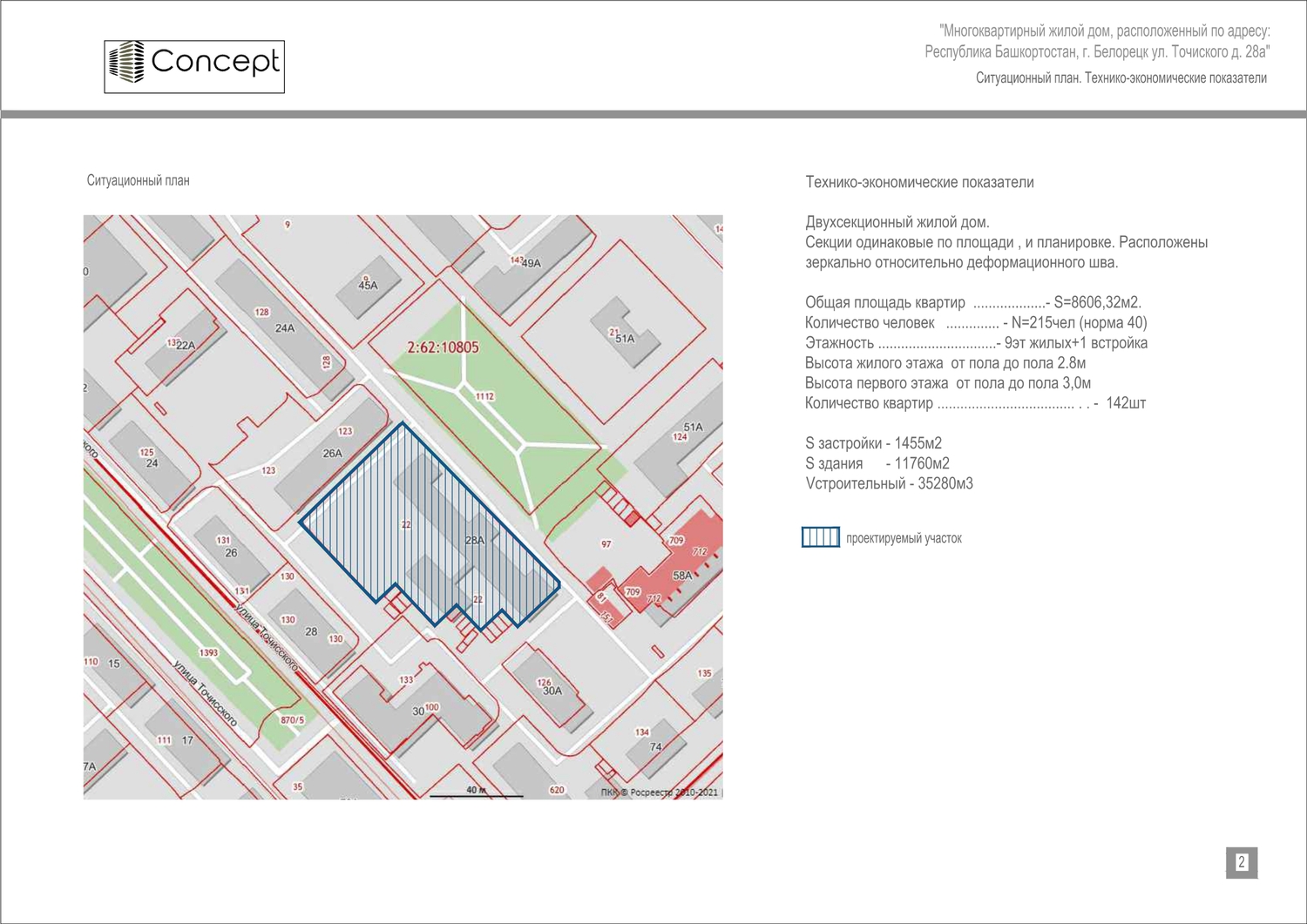Click building 24A on the map
1307x924 pixels.
(x=284, y=328)
